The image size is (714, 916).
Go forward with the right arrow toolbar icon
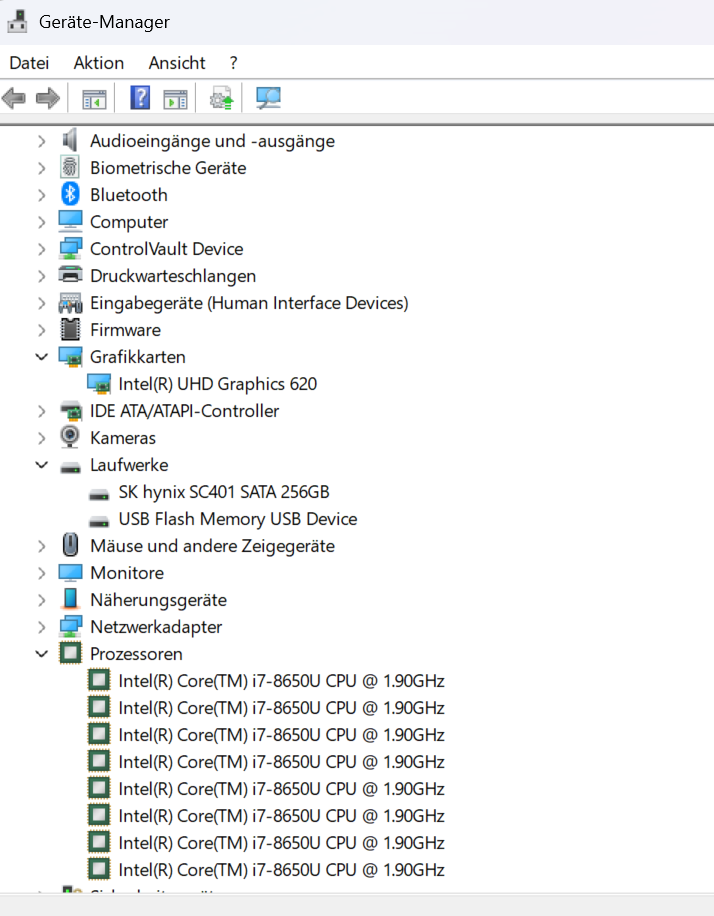tap(48, 98)
